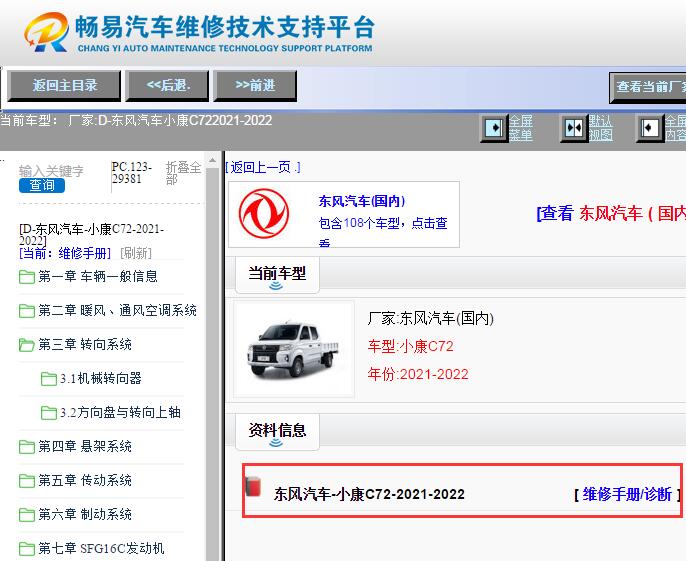Click the default view layout icon

[574, 128]
